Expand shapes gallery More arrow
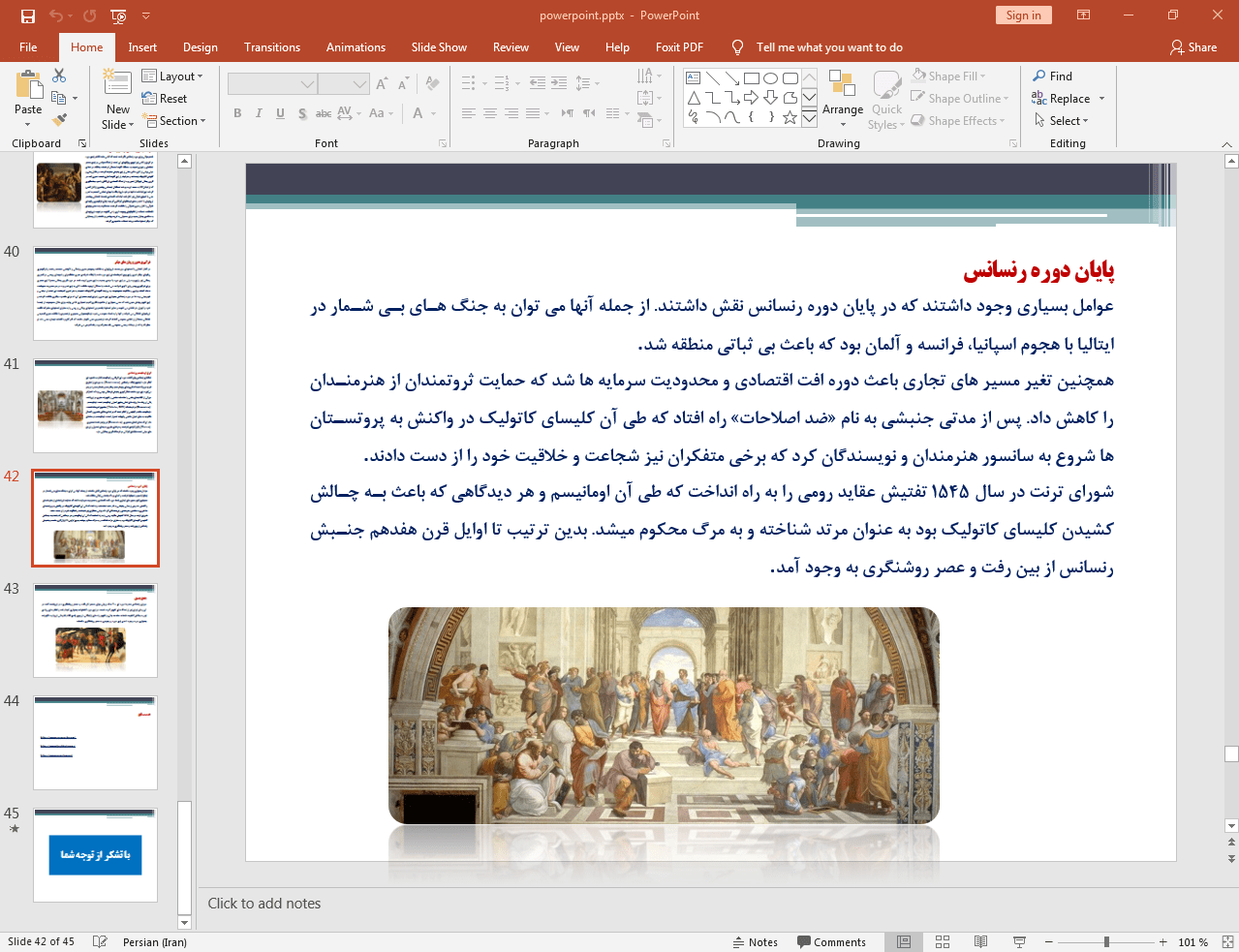 (809, 118)
